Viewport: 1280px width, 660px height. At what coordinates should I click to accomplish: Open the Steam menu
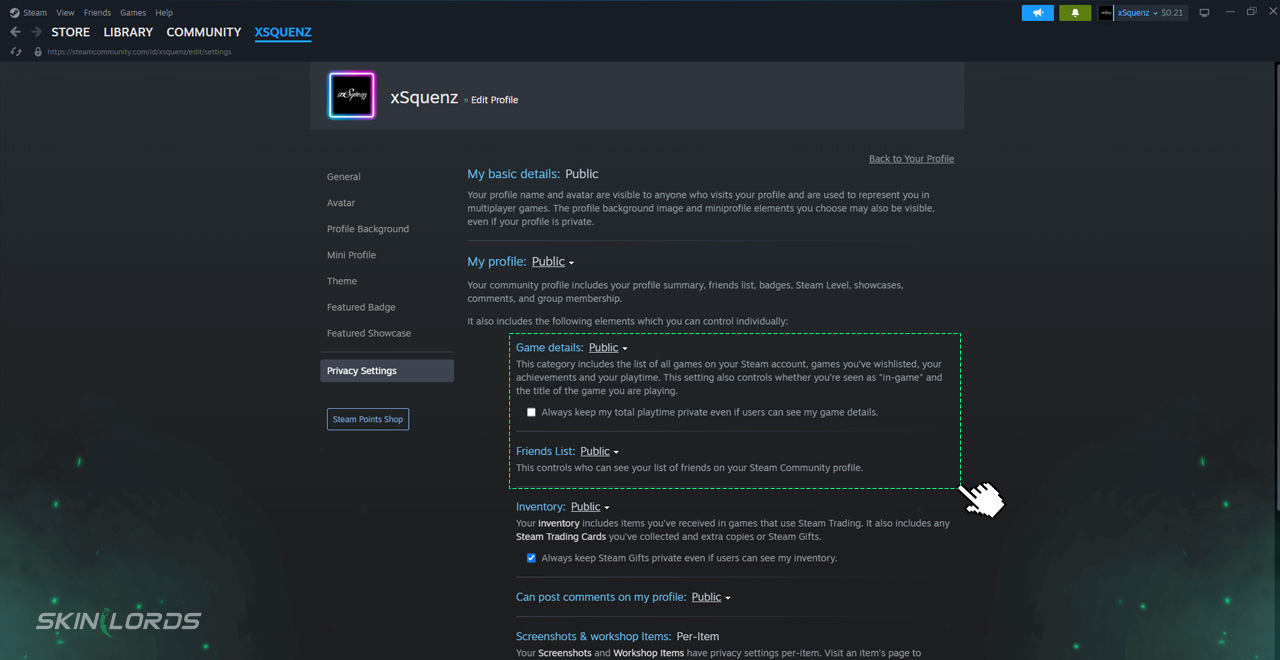(x=35, y=13)
